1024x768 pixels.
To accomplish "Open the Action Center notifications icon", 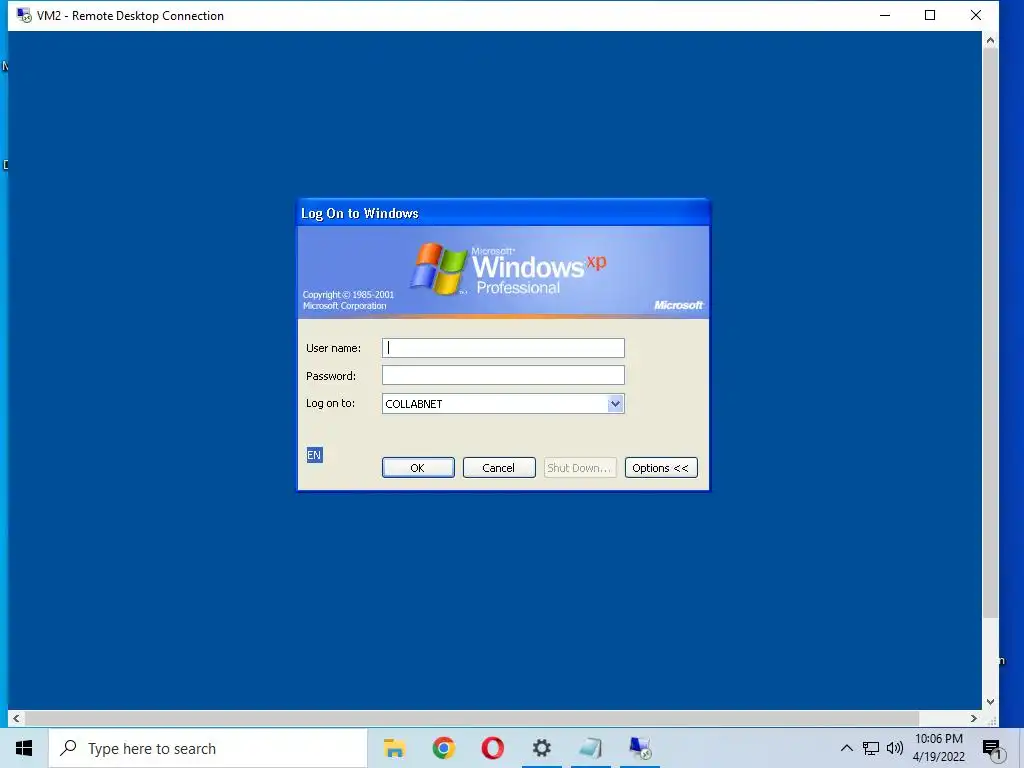I will [x=992, y=749].
